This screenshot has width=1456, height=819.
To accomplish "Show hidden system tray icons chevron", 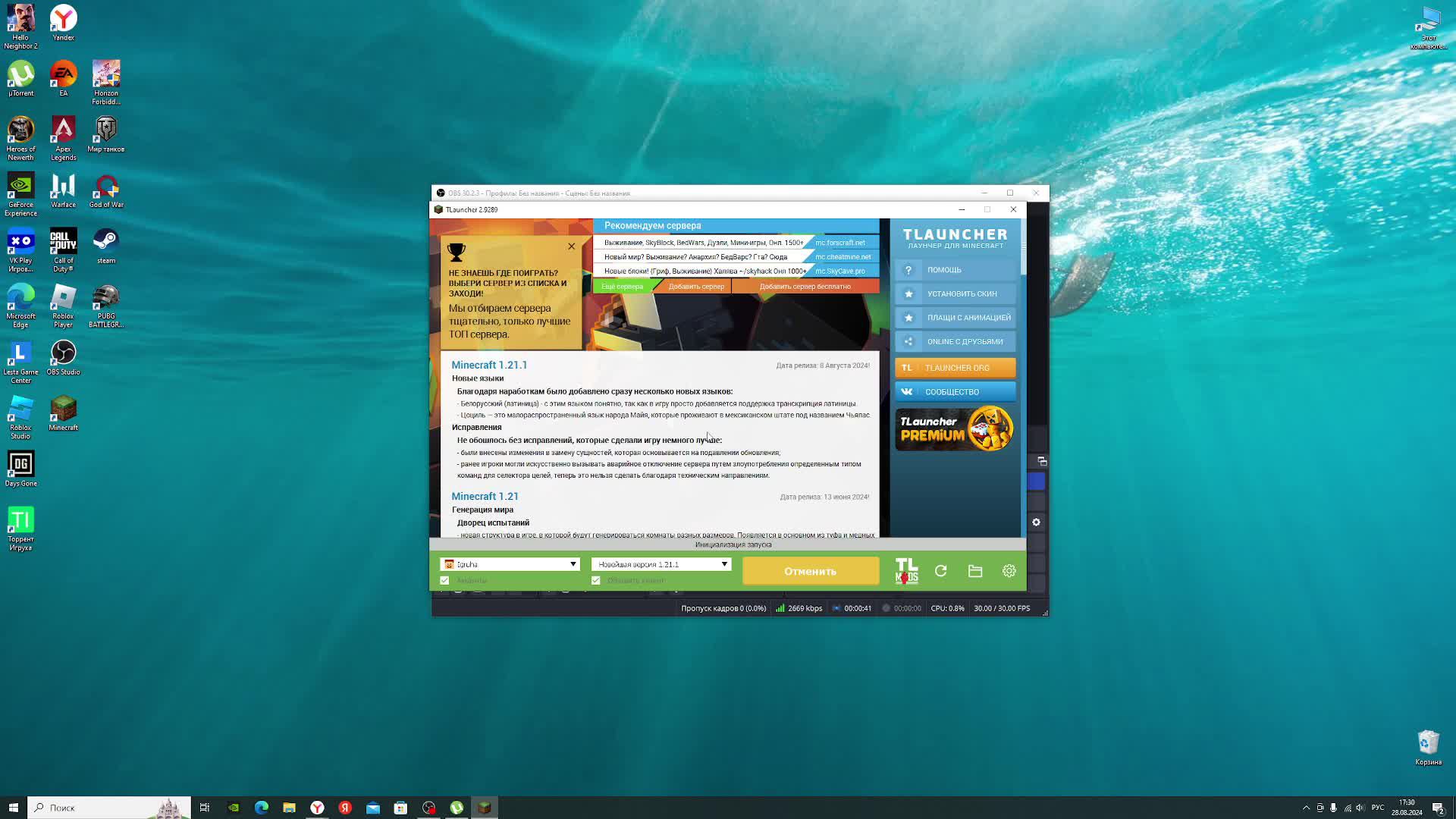I will tap(1306, 808).
